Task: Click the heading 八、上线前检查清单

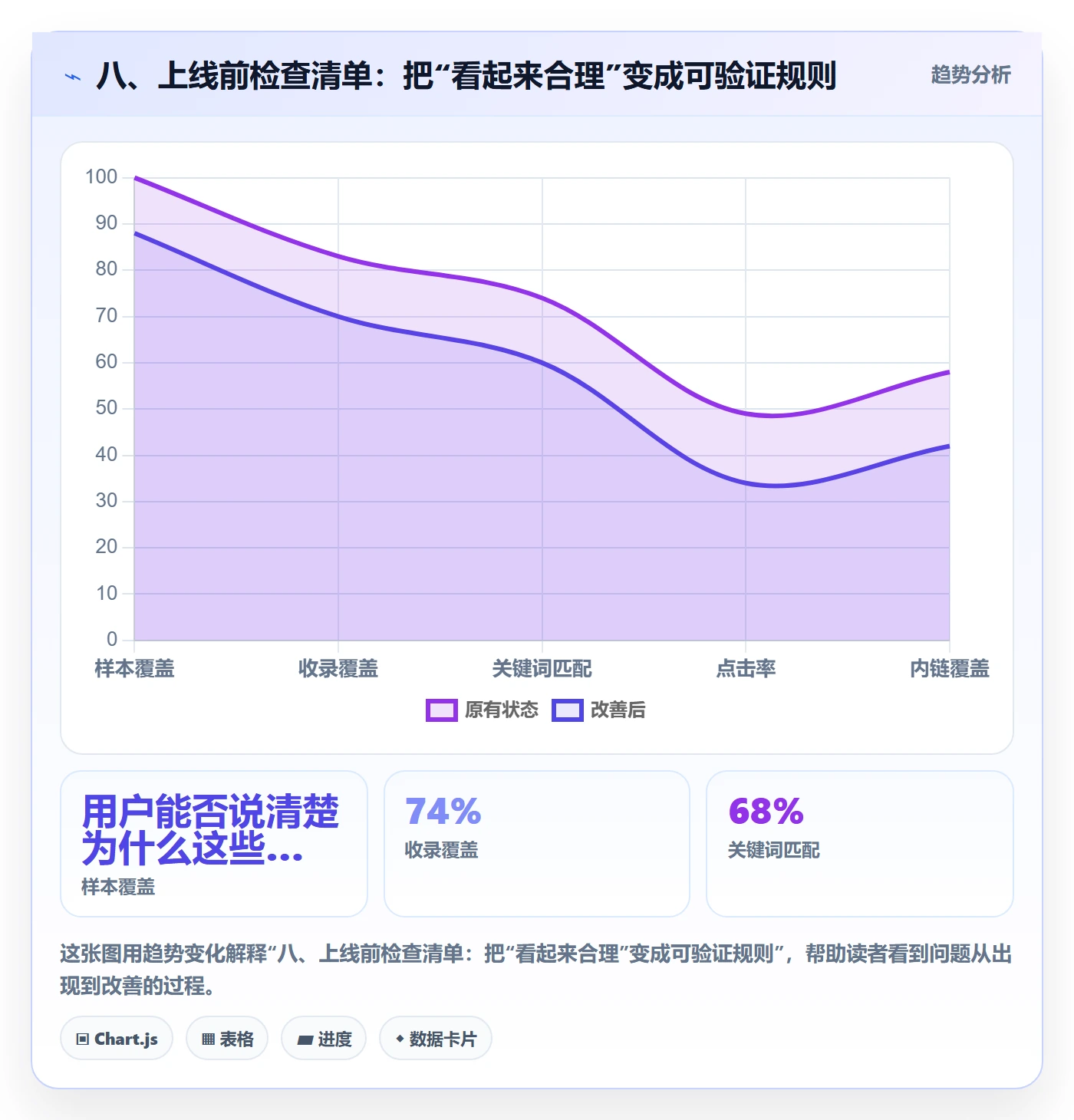Action: coord(466,76)
